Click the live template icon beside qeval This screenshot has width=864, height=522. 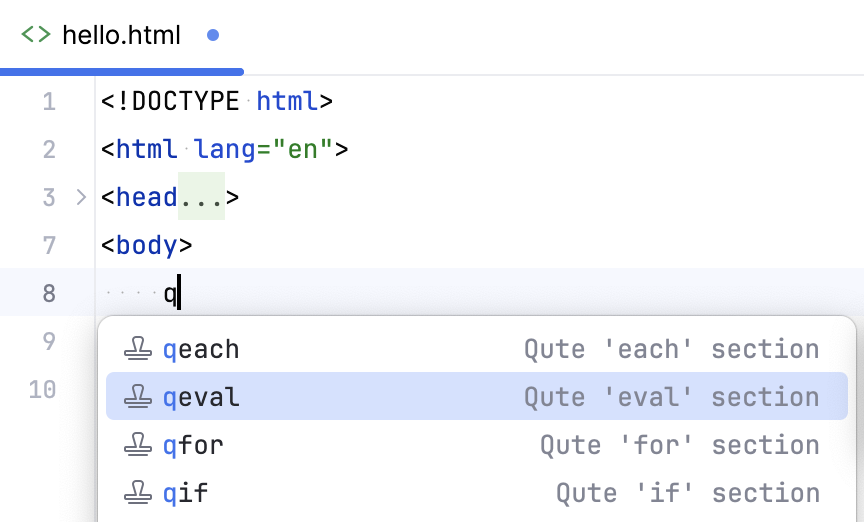[137, 397]
